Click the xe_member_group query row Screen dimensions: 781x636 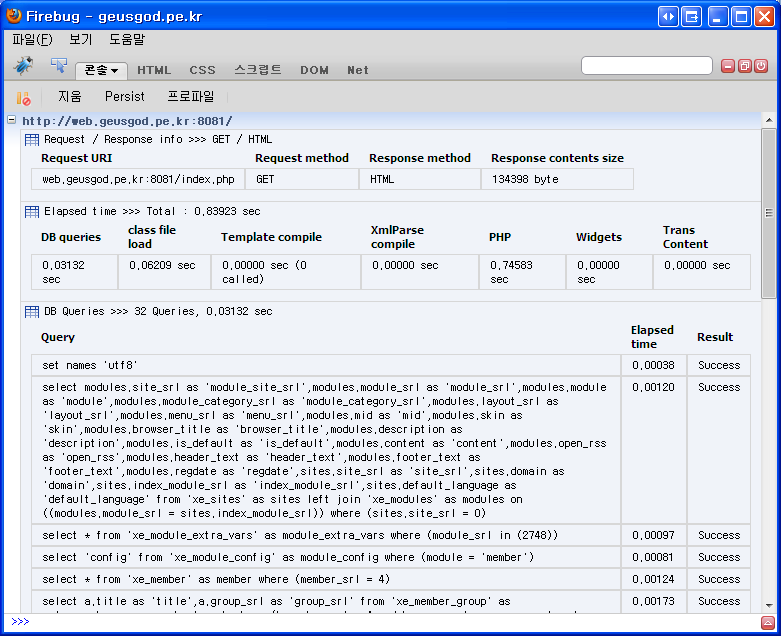tap(326, 602)
